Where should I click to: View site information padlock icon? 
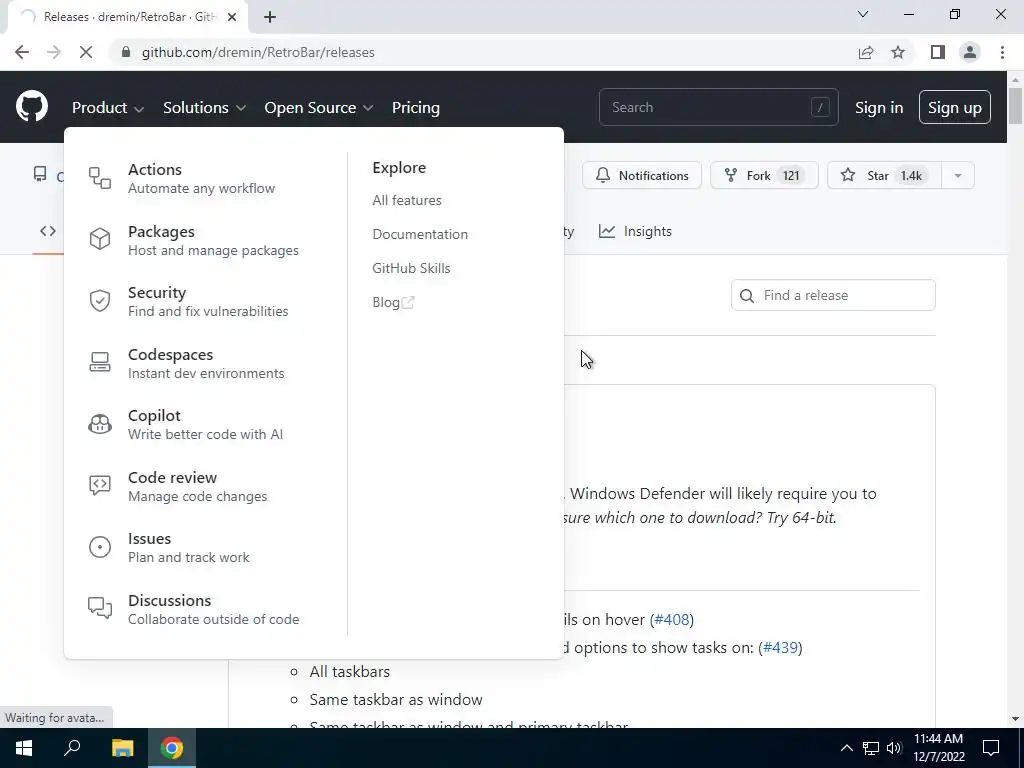[126, 52]
